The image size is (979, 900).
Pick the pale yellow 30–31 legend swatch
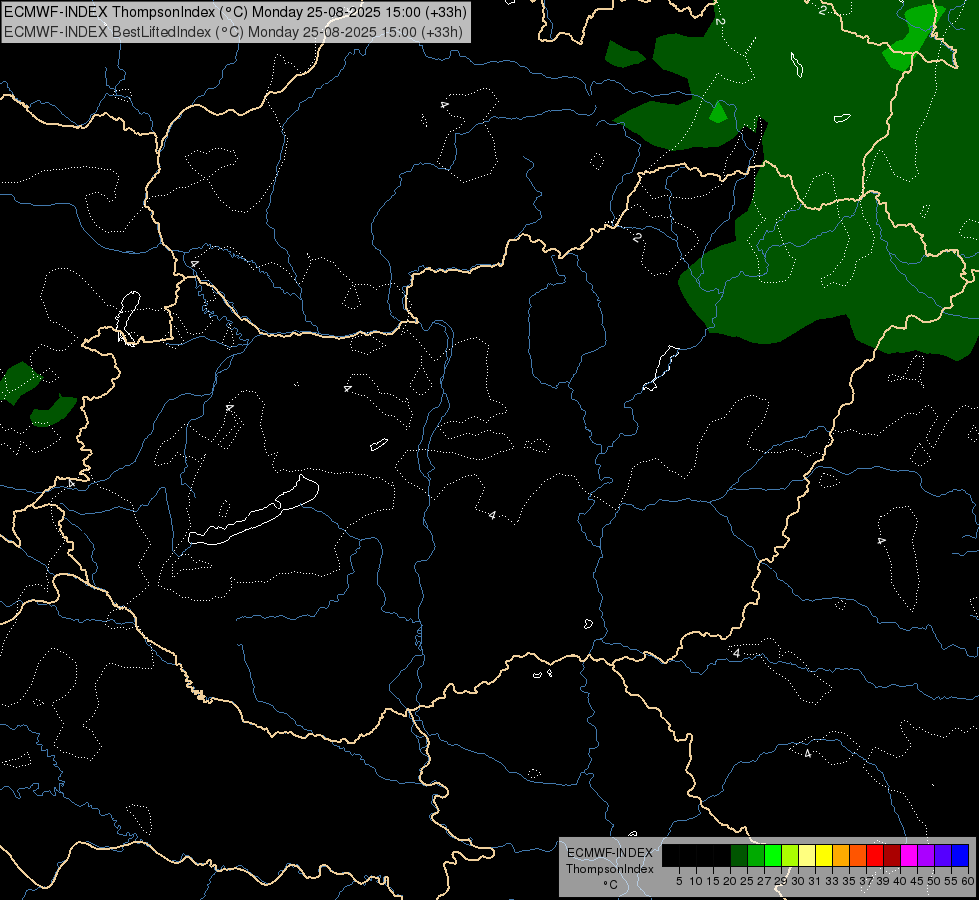click(807, 855)
